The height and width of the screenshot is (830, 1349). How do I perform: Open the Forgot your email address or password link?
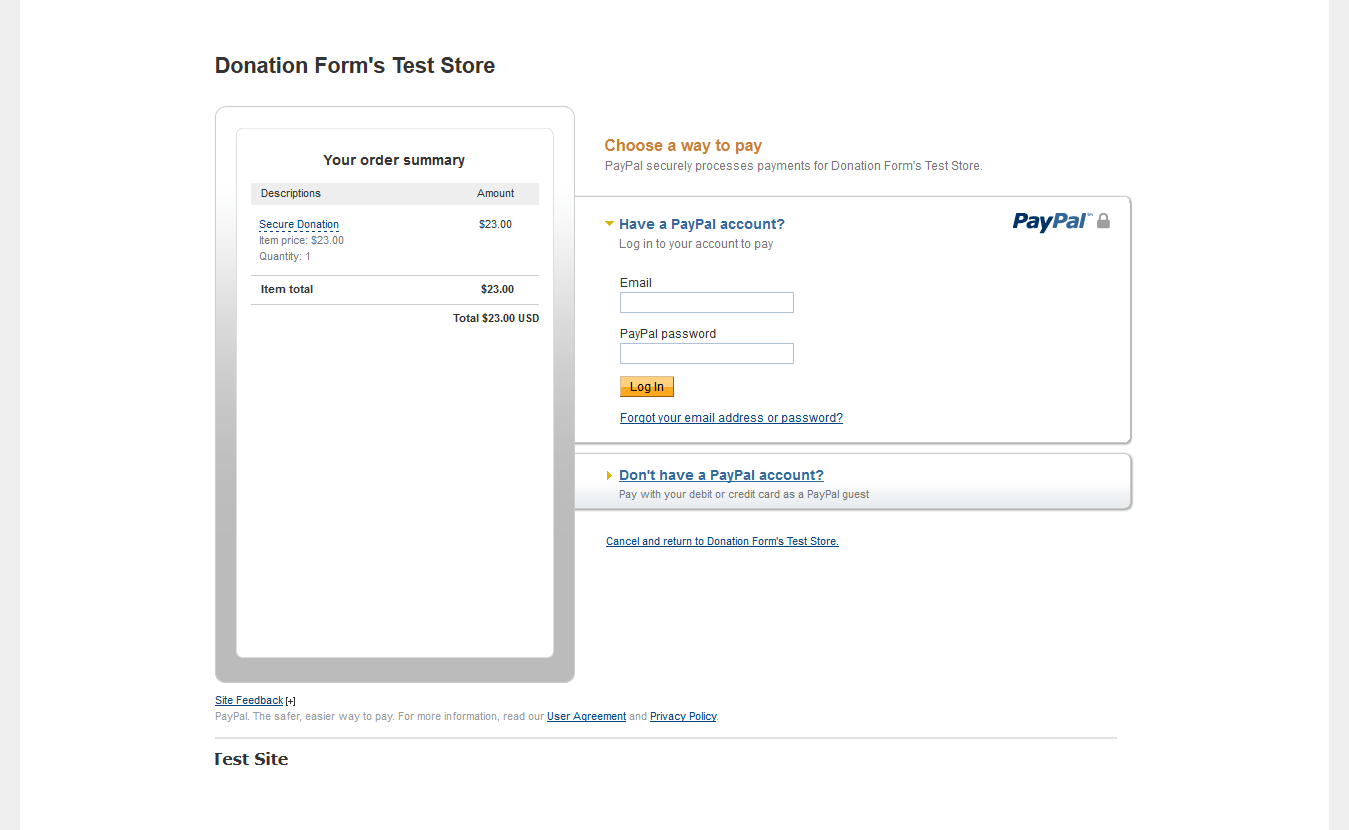point(731,417)
